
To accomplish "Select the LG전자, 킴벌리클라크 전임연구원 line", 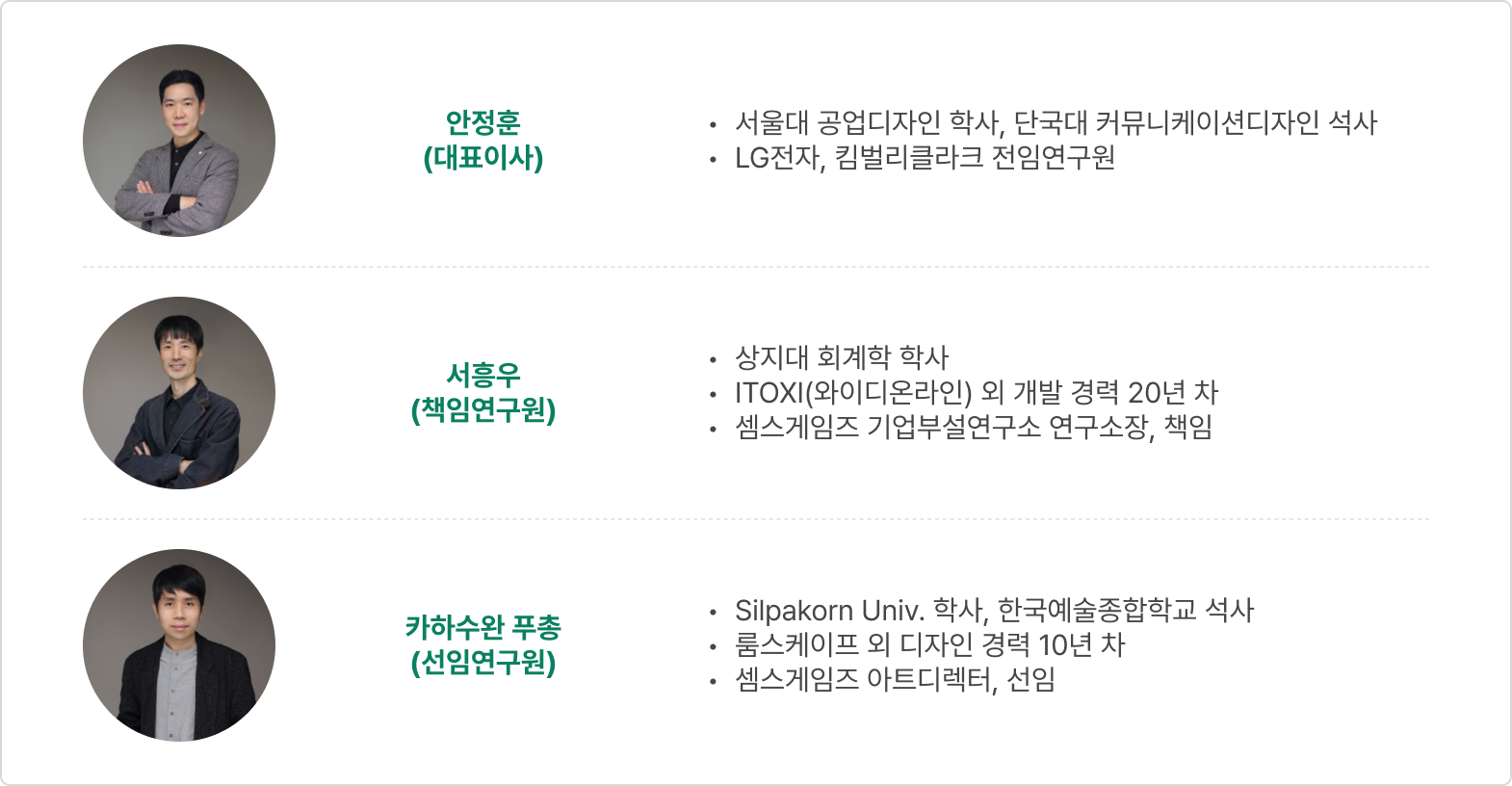I will click(x=925, y=157).
